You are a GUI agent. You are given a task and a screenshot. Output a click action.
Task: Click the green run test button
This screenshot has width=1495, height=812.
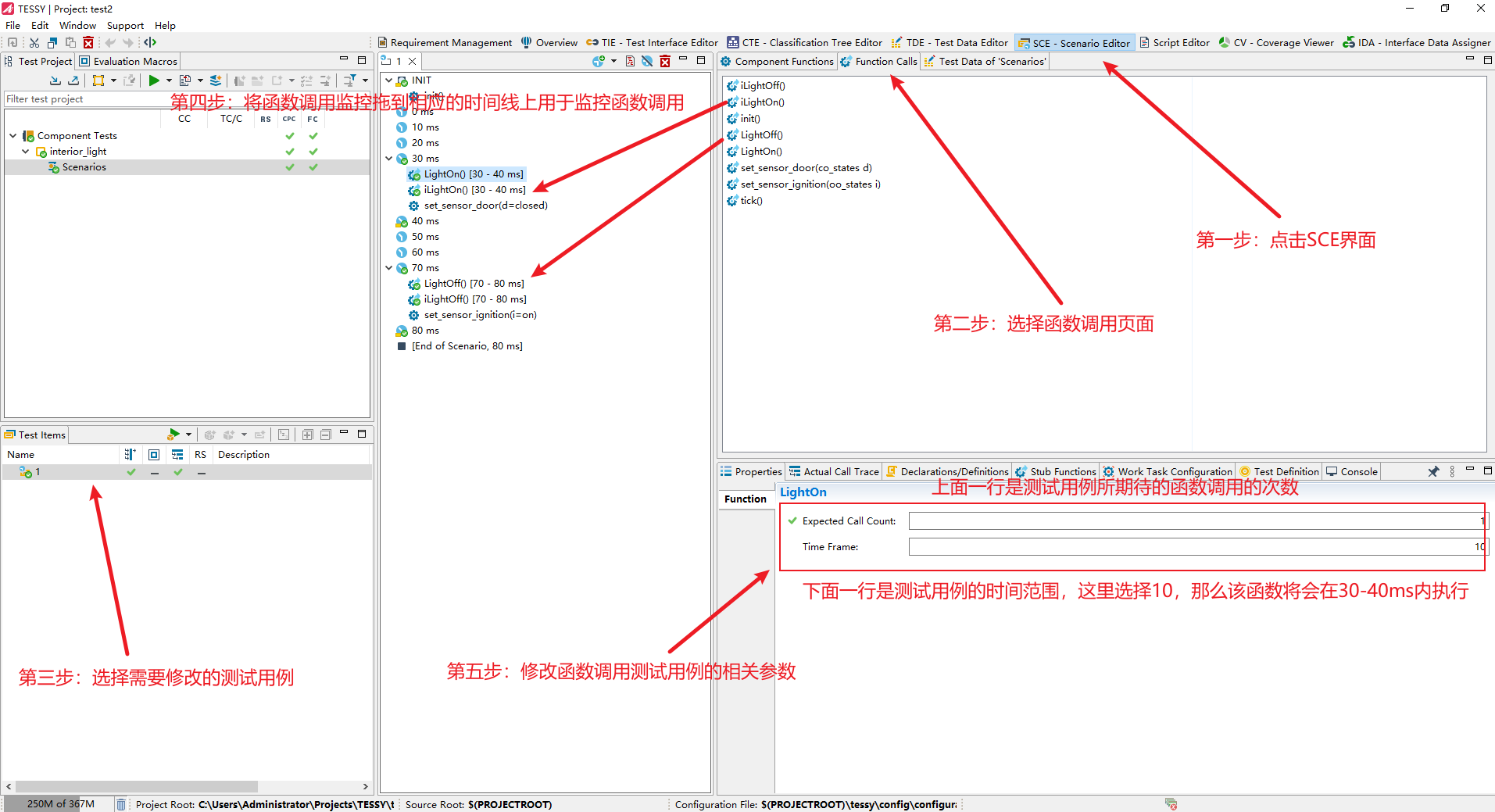pos(154,80)
